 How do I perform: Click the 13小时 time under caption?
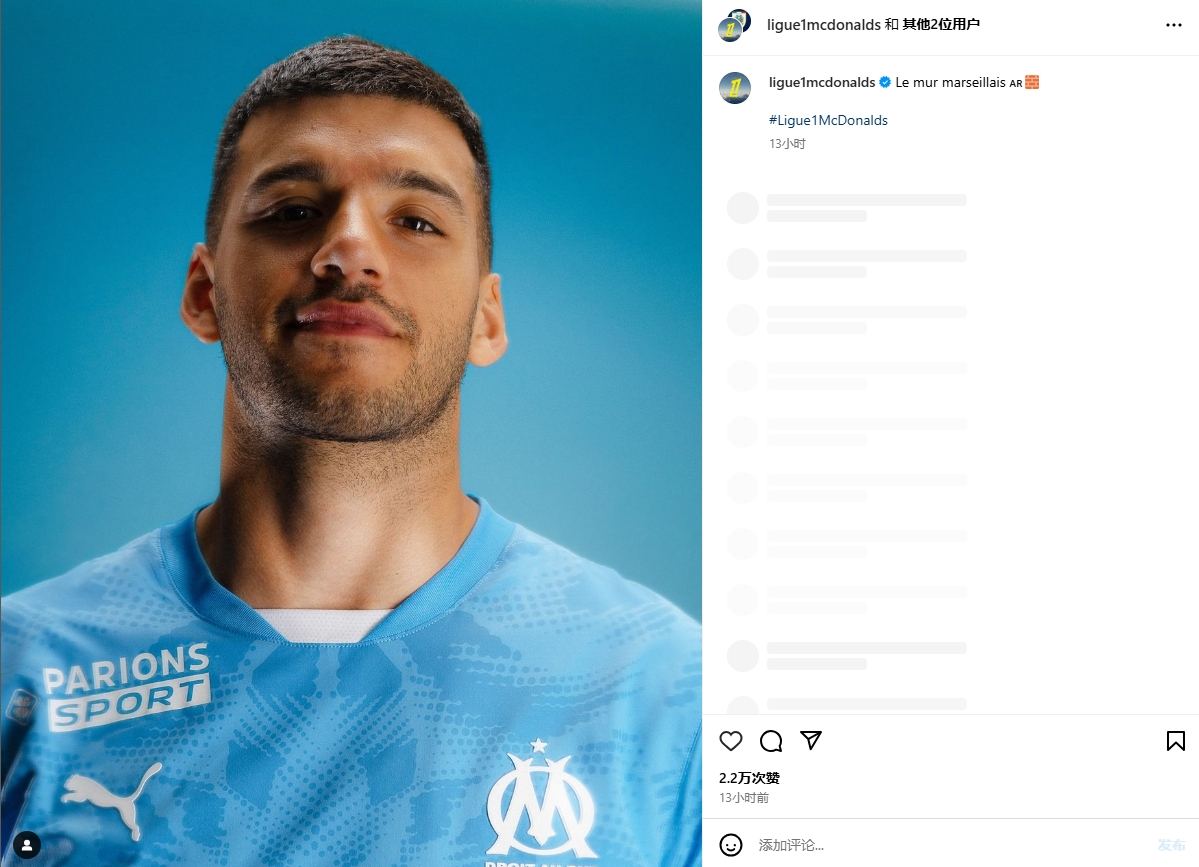(787, 144)
